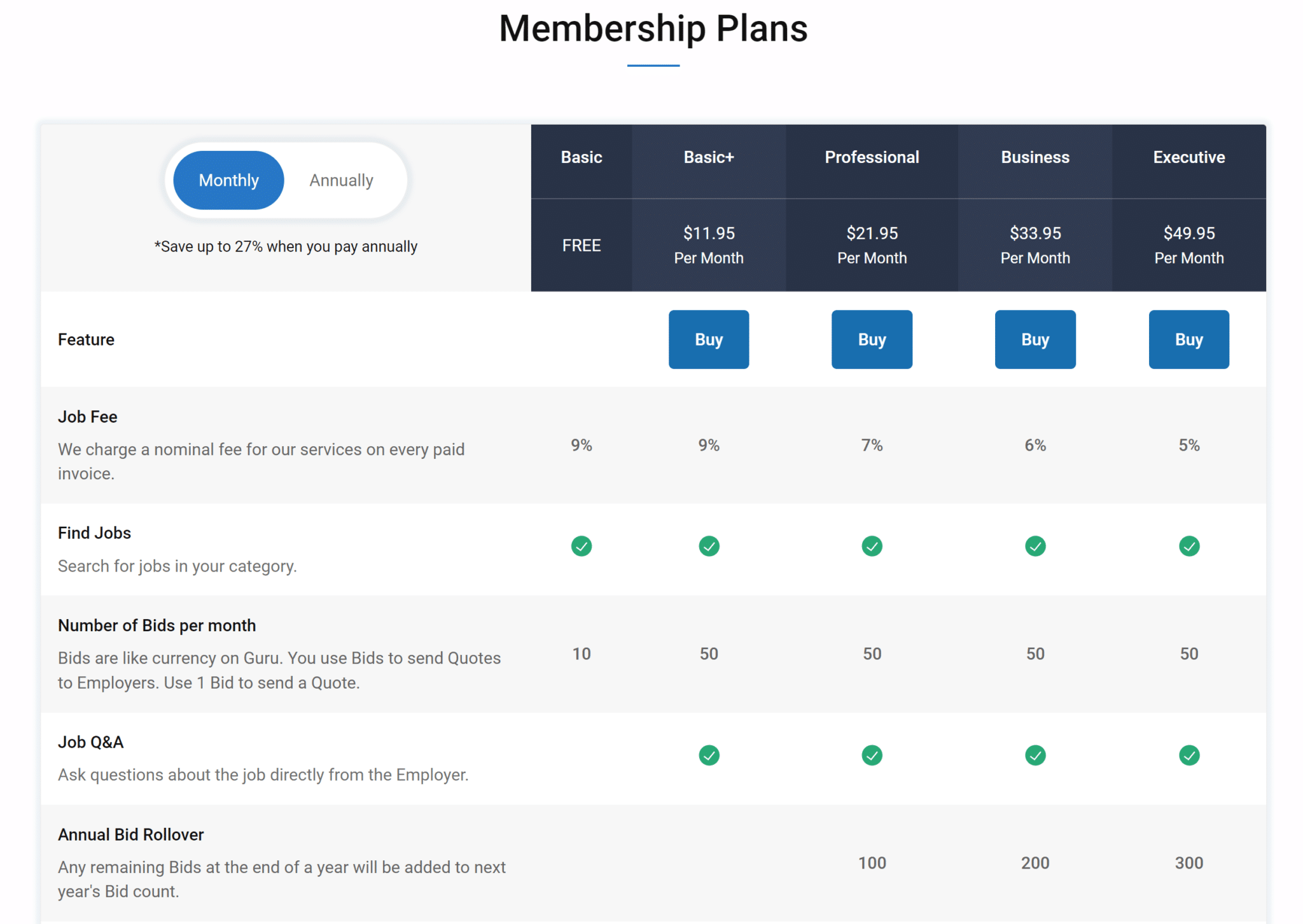Select the Monthly billing option

(228, 181)
